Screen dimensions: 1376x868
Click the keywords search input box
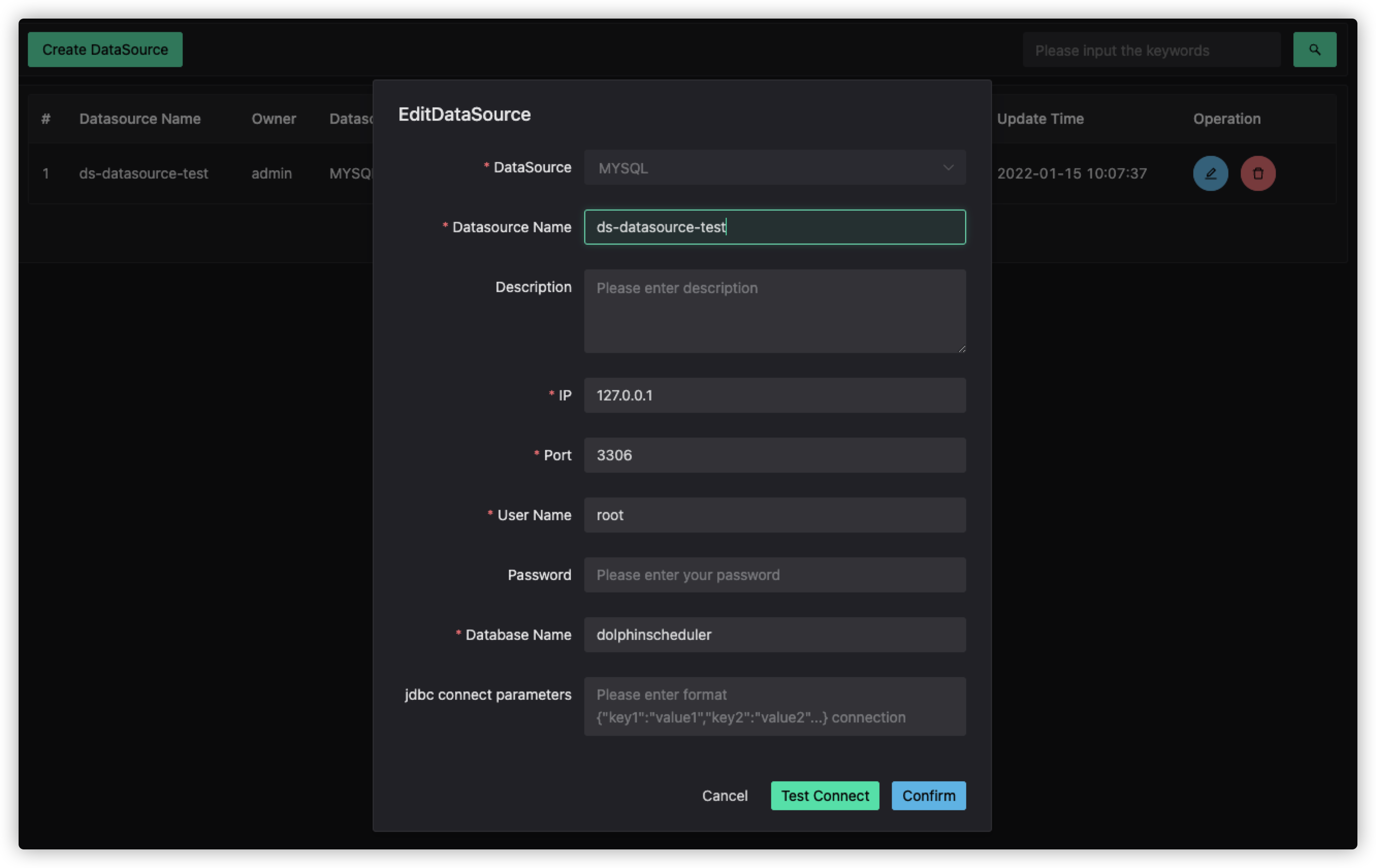click(1151, 50)
